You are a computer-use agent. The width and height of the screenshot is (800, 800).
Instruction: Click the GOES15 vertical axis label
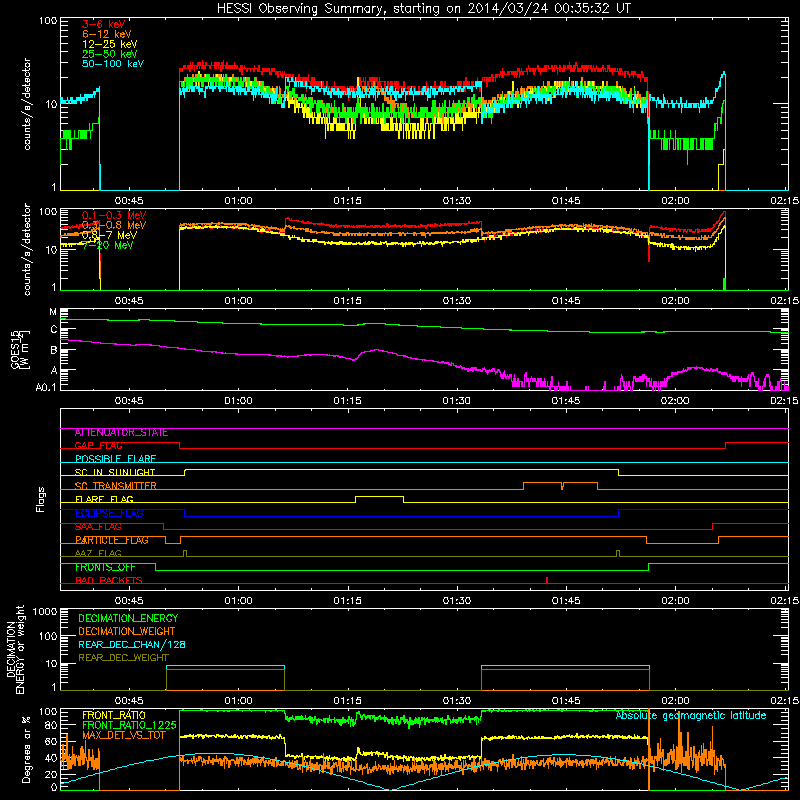19,349
